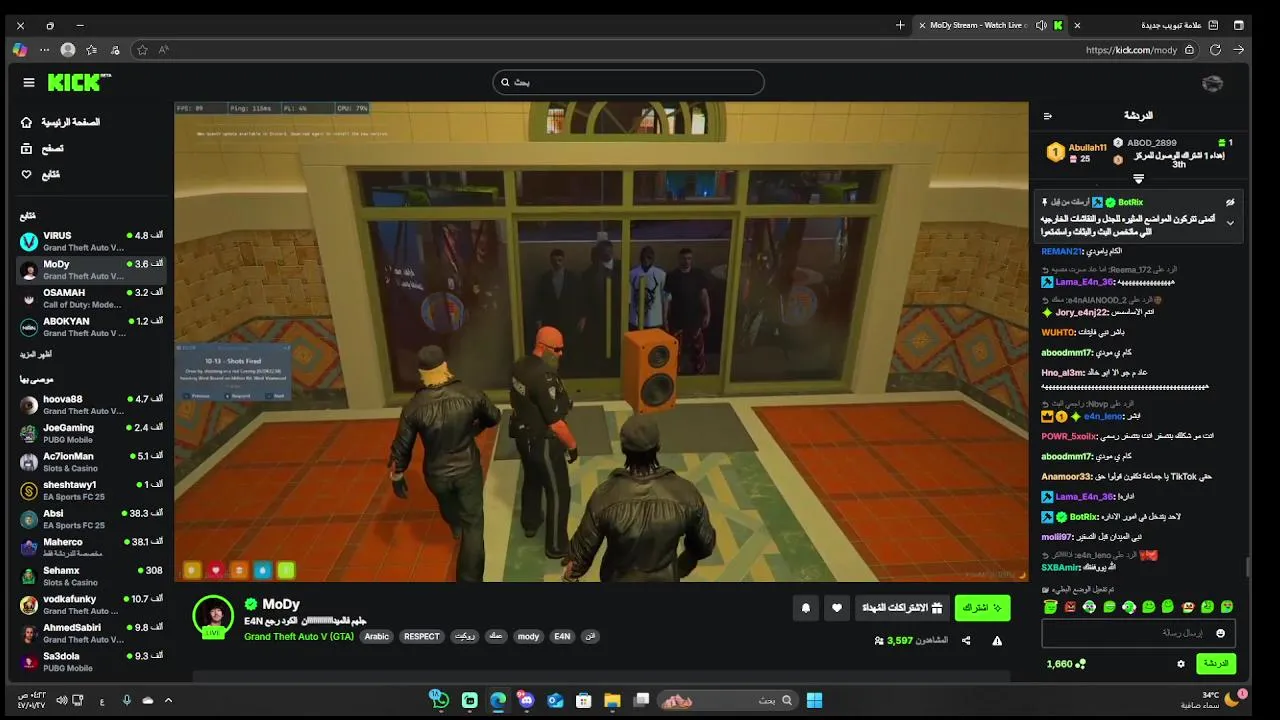
Task: Open VIRUS channel in sidebar
Action: pos(91,241)
